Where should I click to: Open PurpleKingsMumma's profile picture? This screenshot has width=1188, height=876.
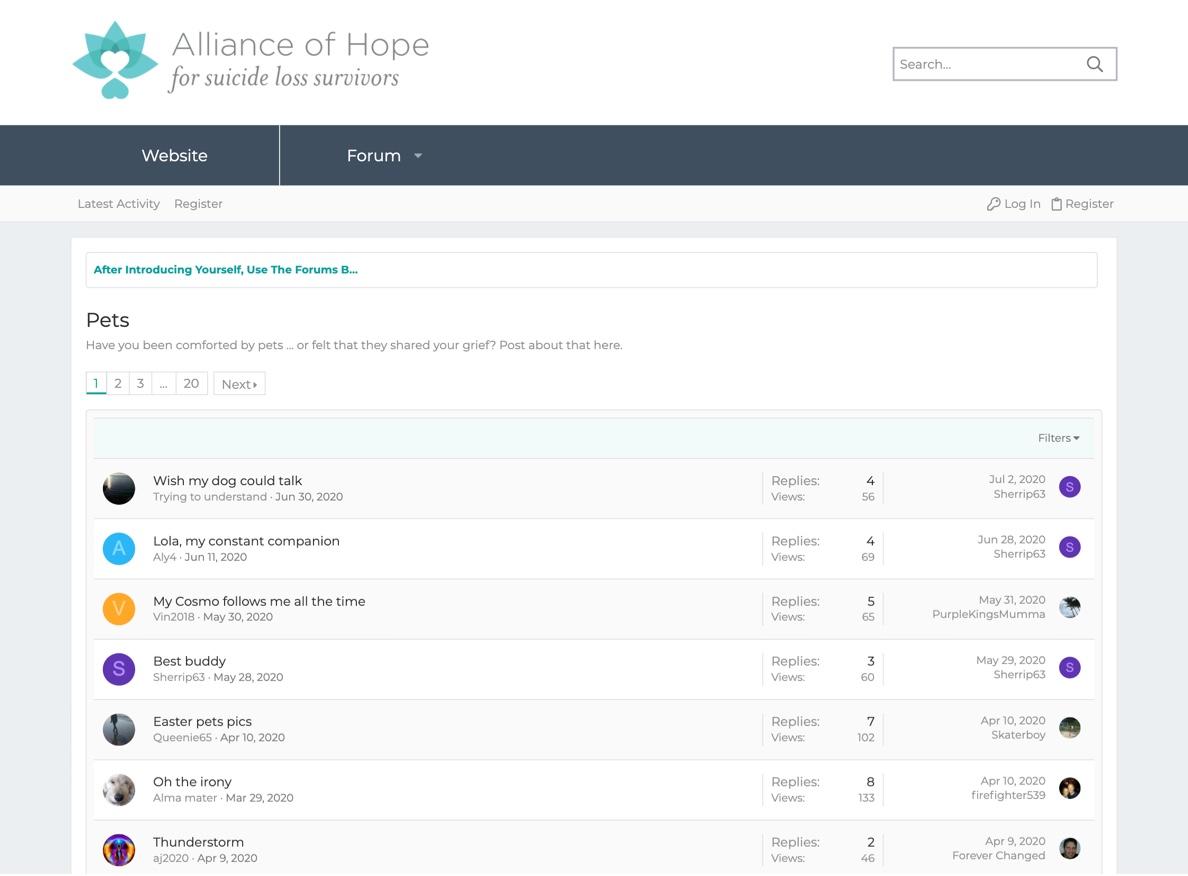tap(1069, 606)
